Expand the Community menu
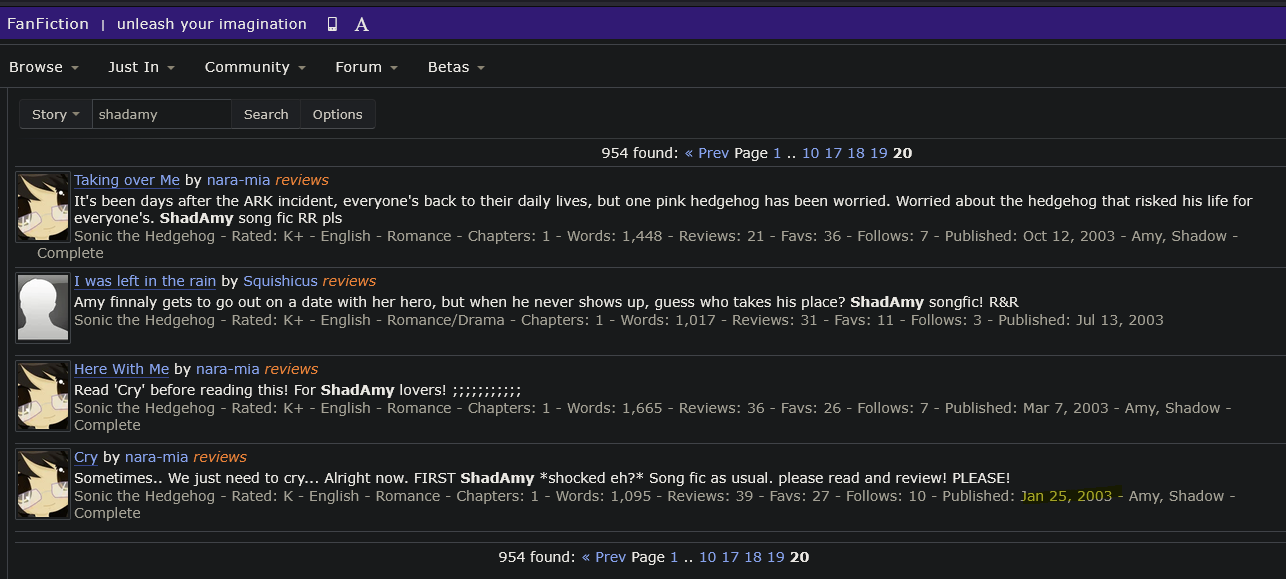The width and height of the screenshot is (1286, 579). pos(254,67)
